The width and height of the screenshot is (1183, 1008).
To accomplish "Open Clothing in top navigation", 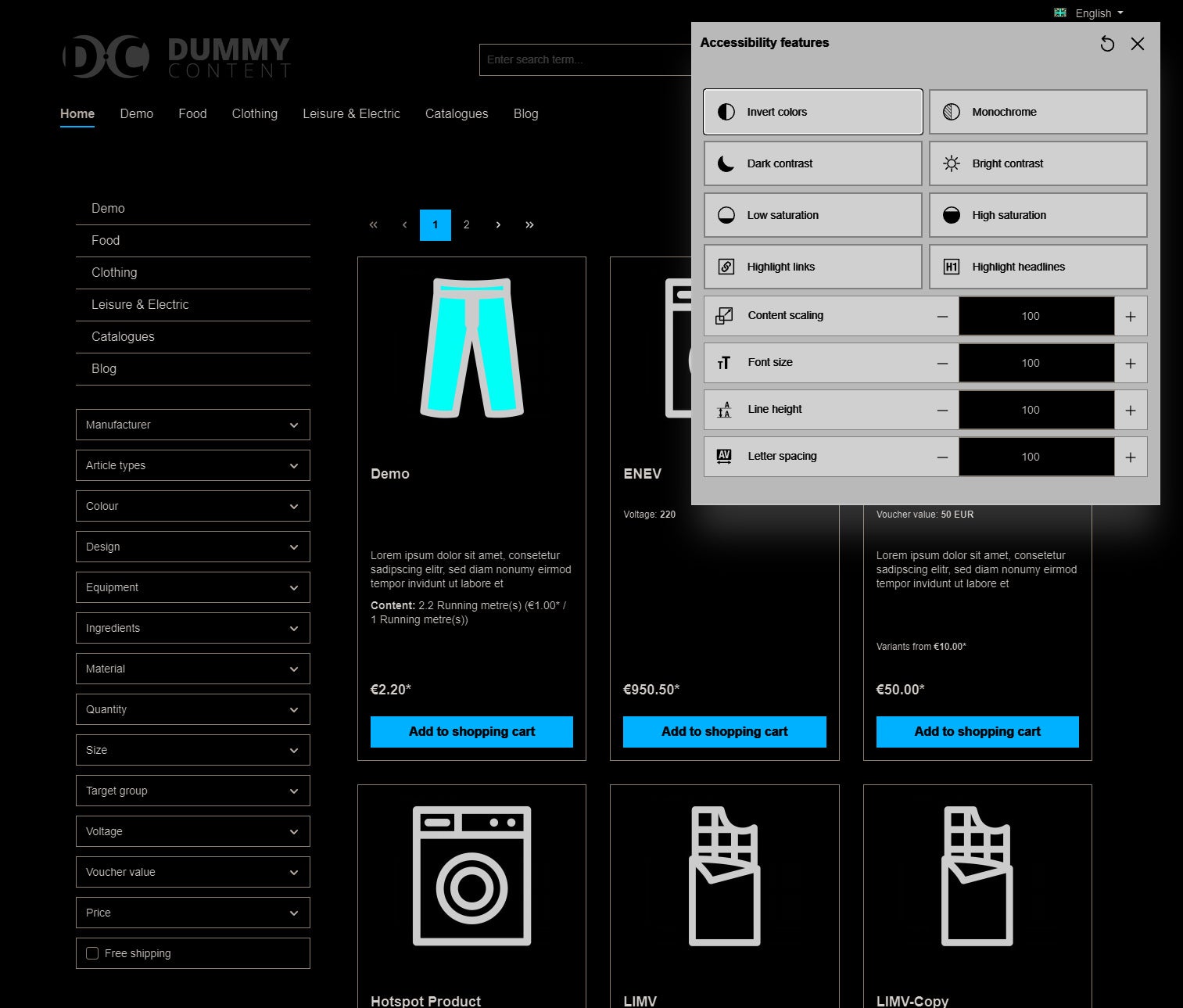I will [255, 114].
